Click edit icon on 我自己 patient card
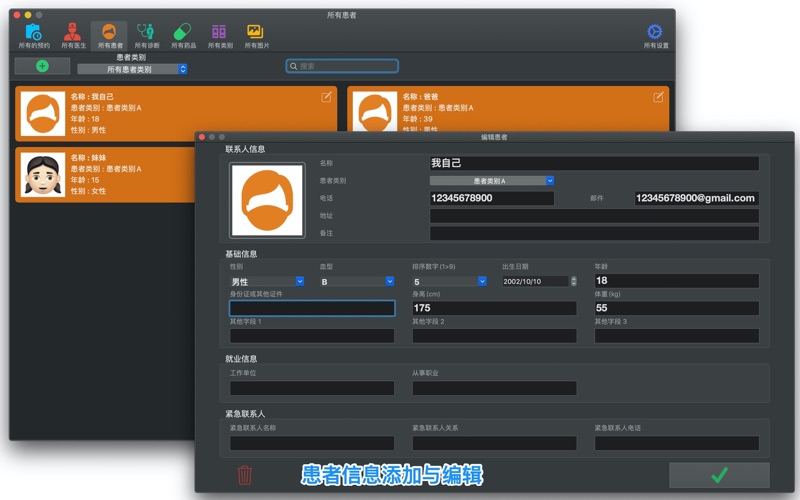This screenshot has height=500, width=800. (326, 97)
